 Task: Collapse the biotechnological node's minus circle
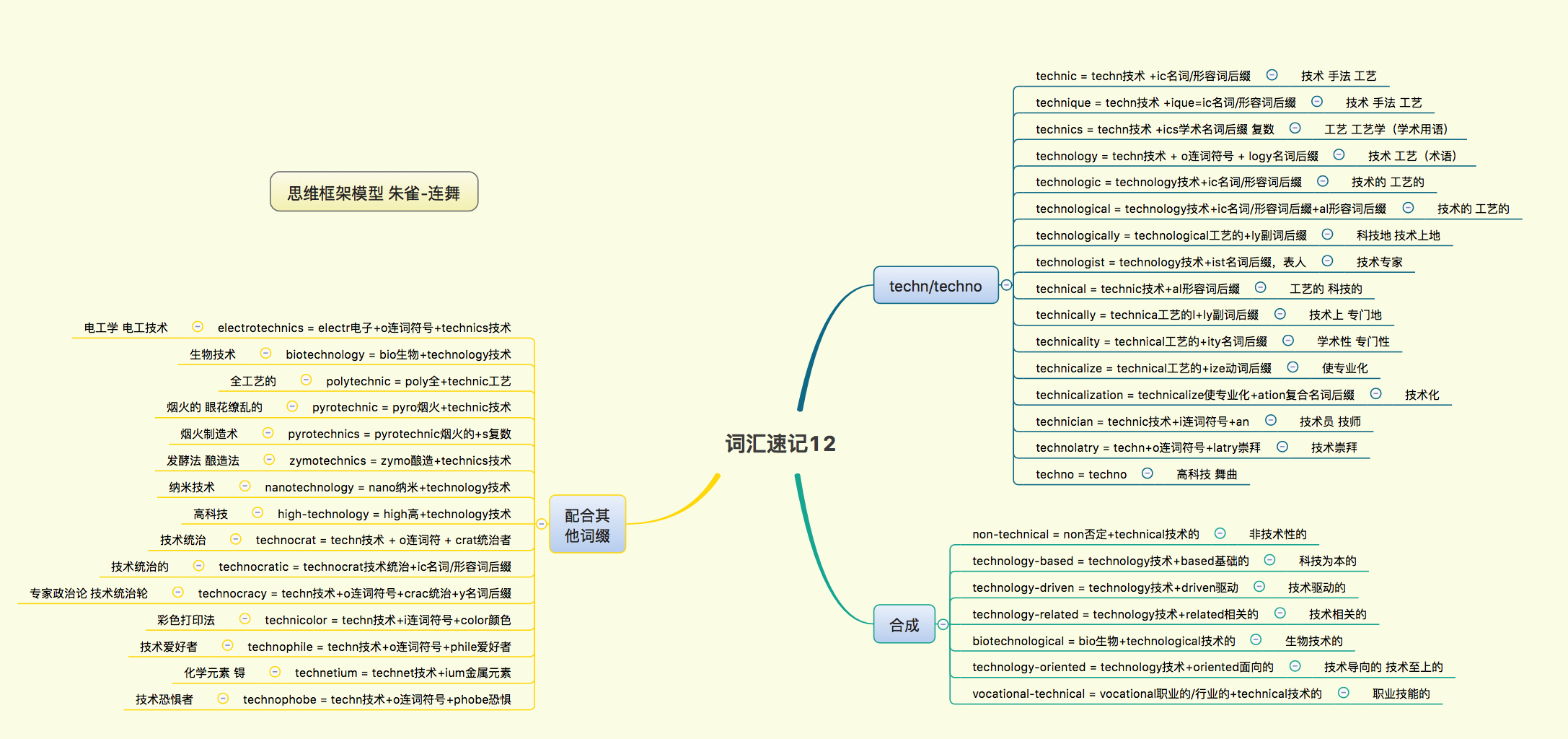(1256, 639)
